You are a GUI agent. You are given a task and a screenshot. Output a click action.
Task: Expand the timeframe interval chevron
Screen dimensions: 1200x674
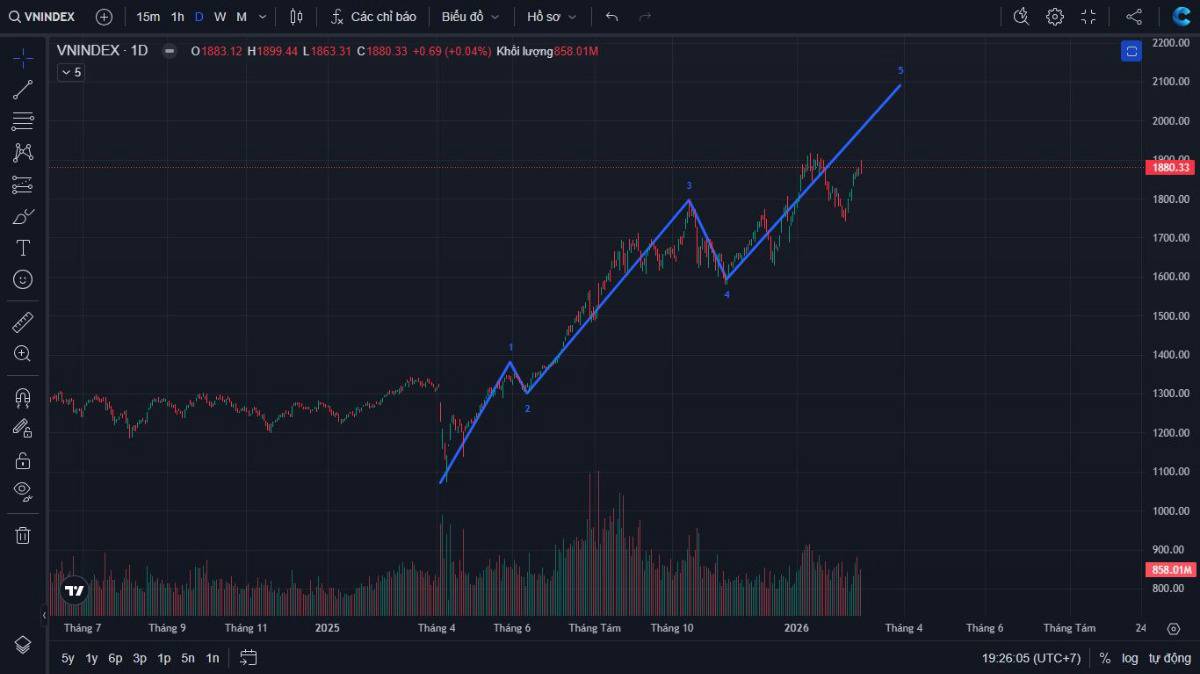[262, 16]
